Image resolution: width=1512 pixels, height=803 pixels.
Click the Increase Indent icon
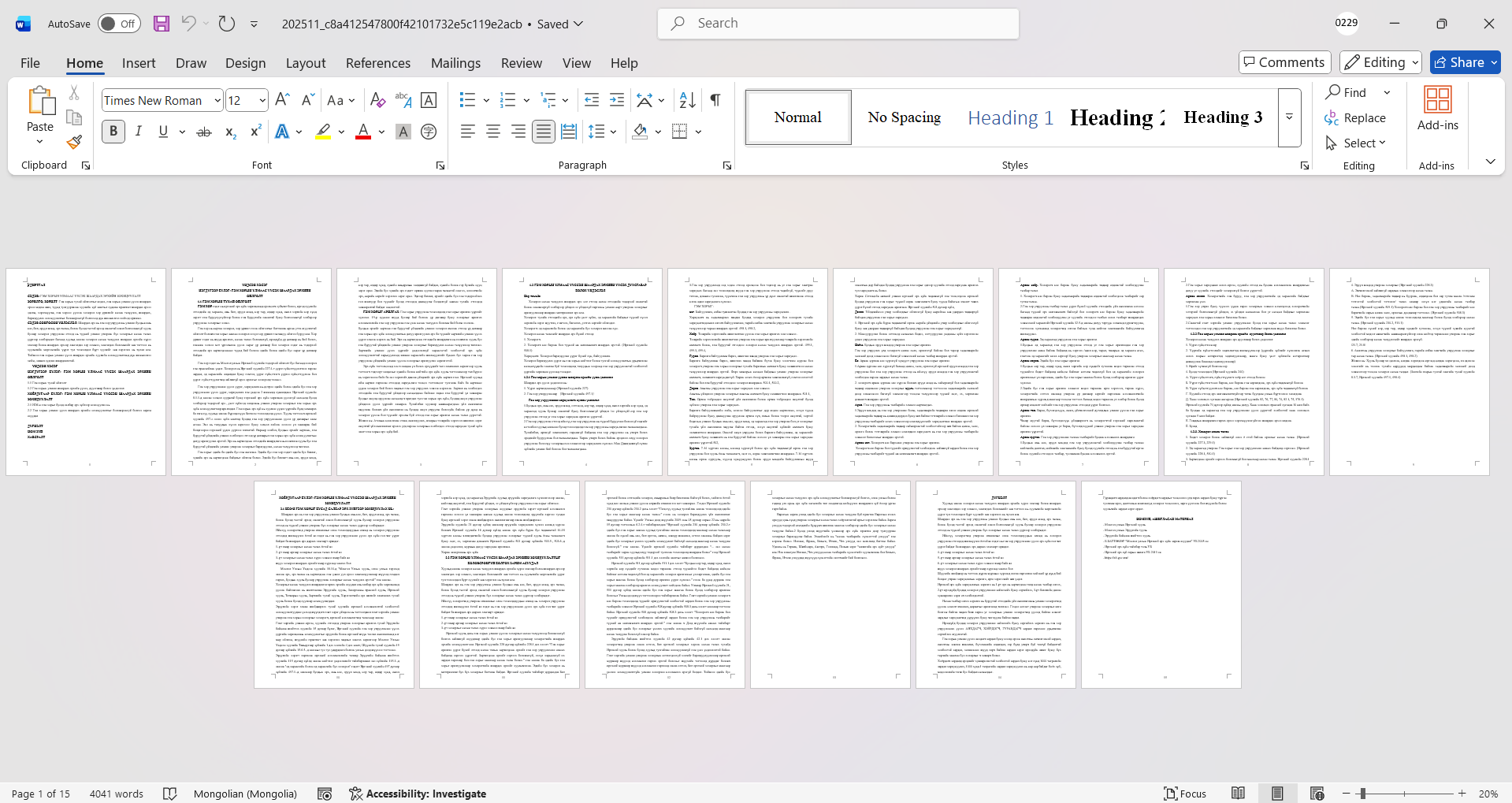click(617, 100)
